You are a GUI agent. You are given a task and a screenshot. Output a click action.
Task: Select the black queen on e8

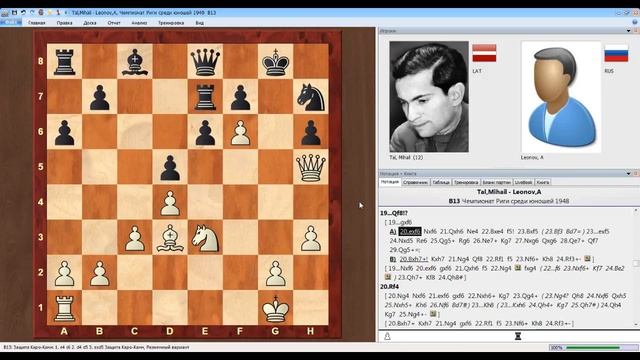click(x=205, y=62)
